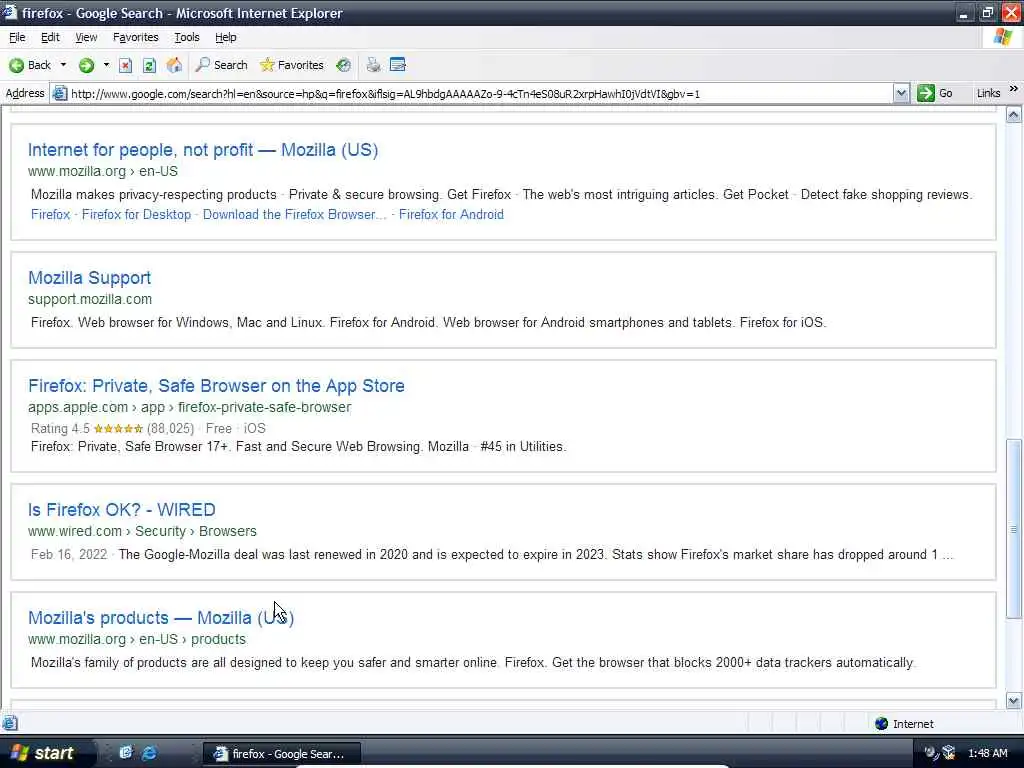This screenshot has width=1024, height=768.
Task: Open 'Is Firefox OK? - WIRED' result
Action: 121,509
